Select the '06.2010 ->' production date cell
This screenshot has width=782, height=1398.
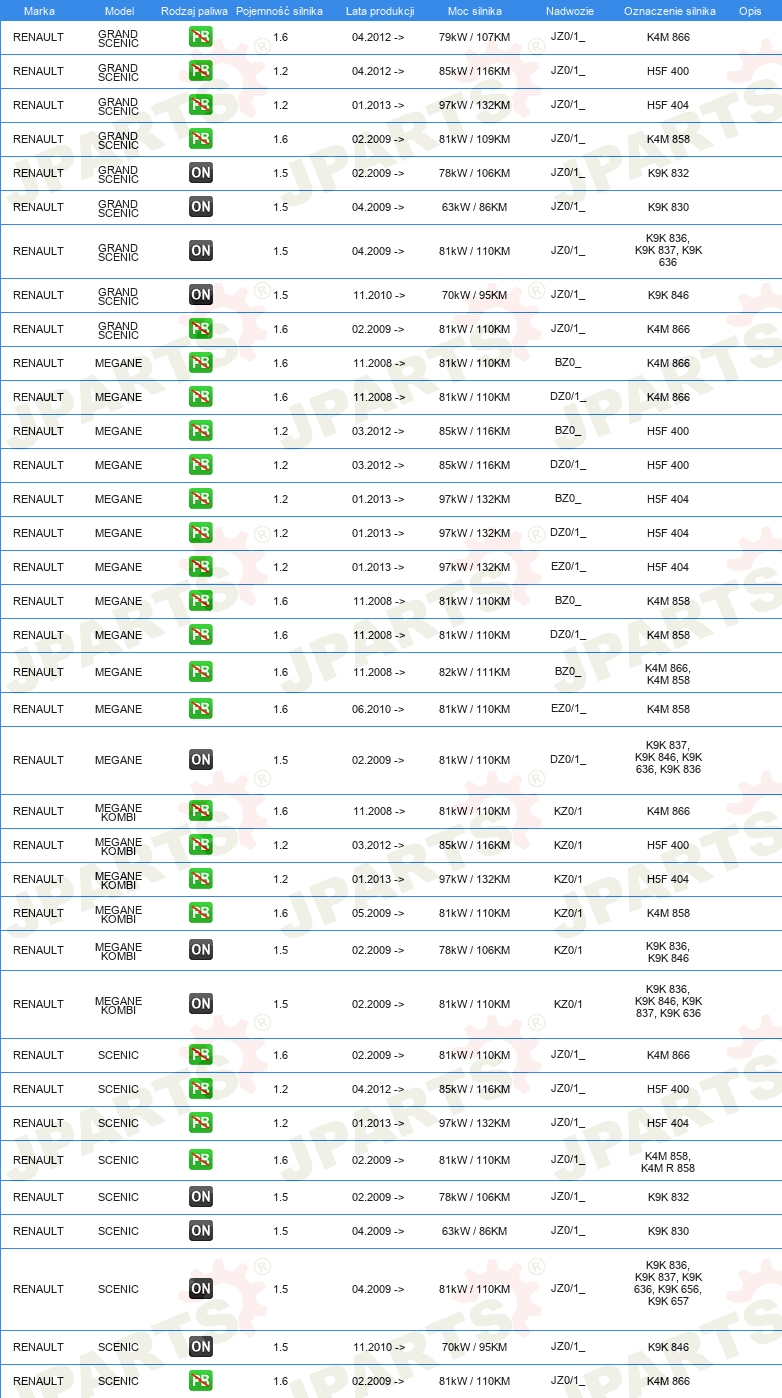[378, 709]
